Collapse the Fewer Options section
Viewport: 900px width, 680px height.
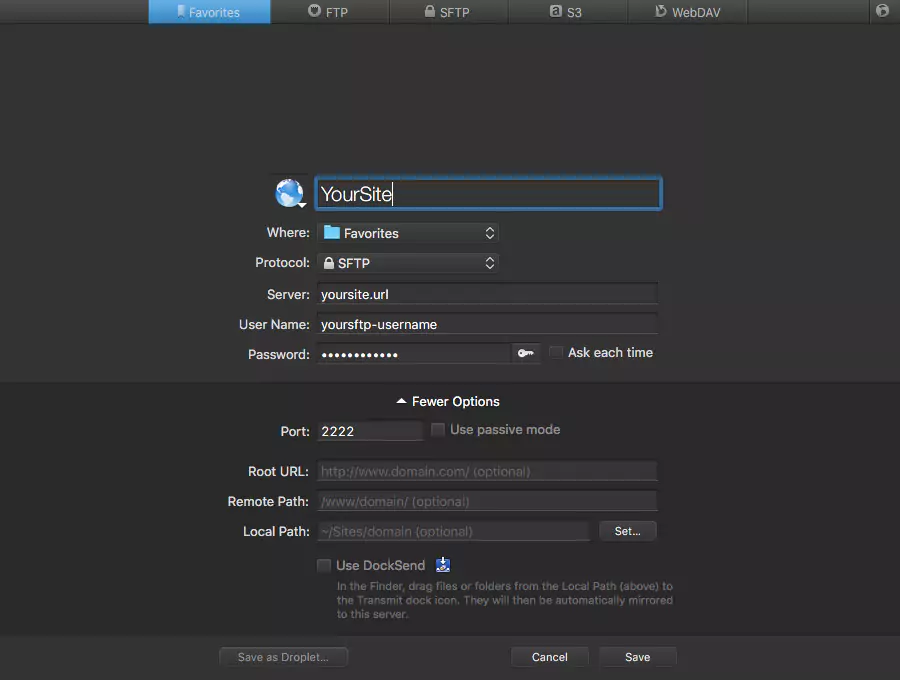point(447,401)
